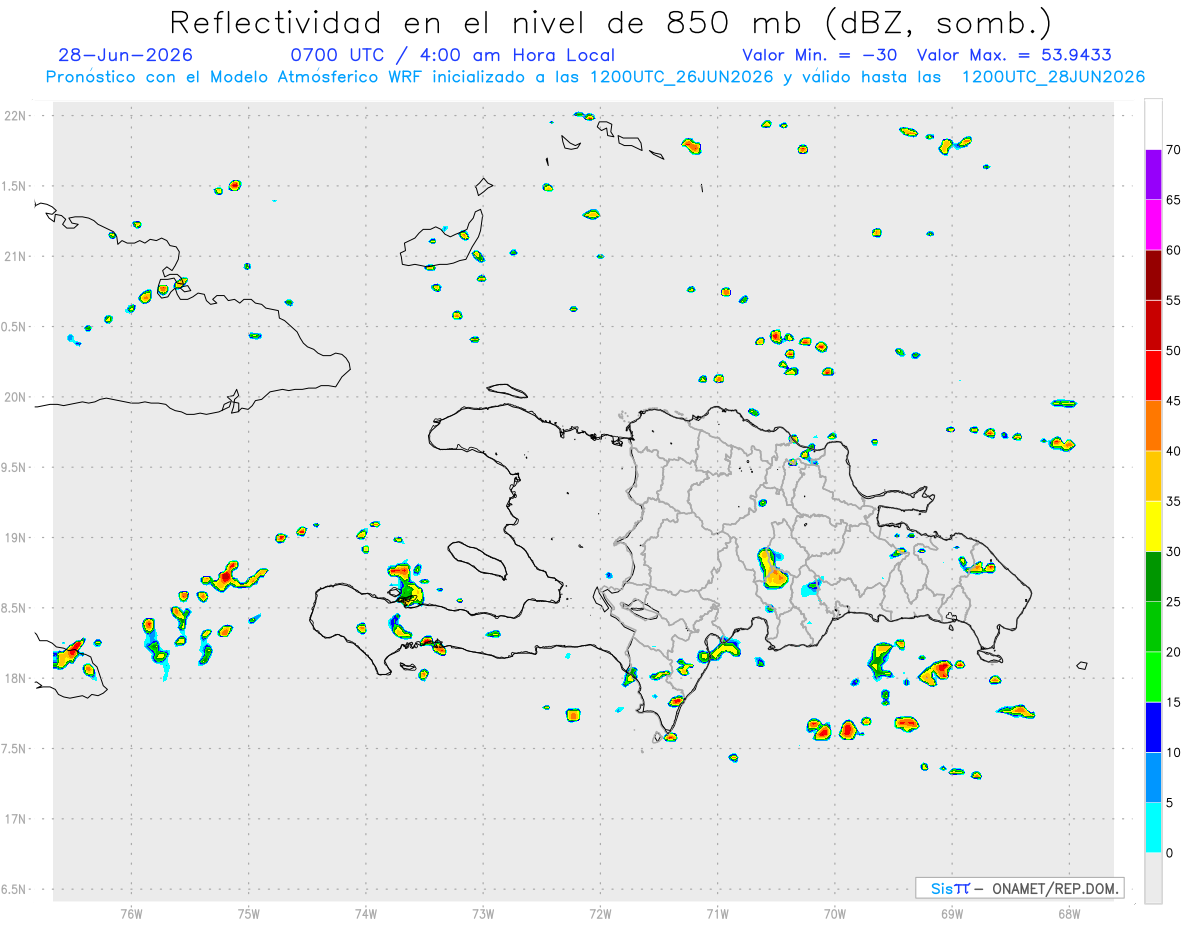Click the "55" colorbar label
Screen dimensions: 1200x927
(x=1174, y=300)
